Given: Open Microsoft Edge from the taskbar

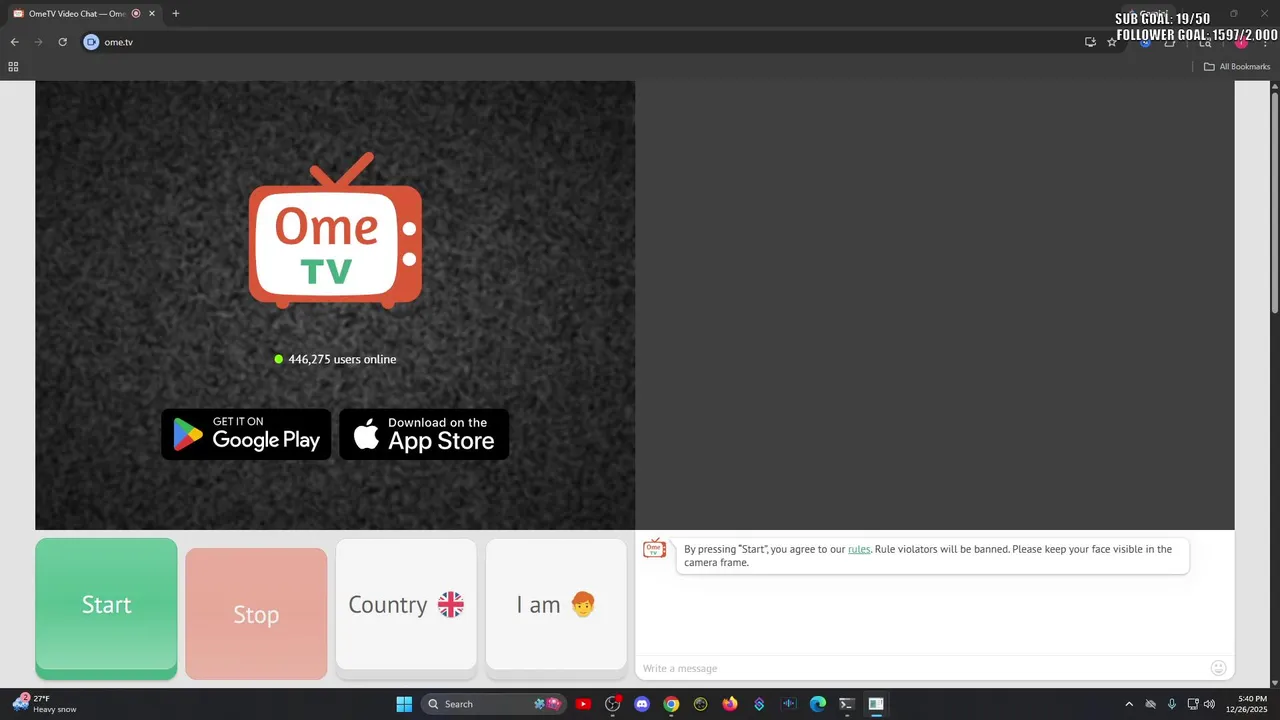Looking at the screenshot, I should [817, 704].
